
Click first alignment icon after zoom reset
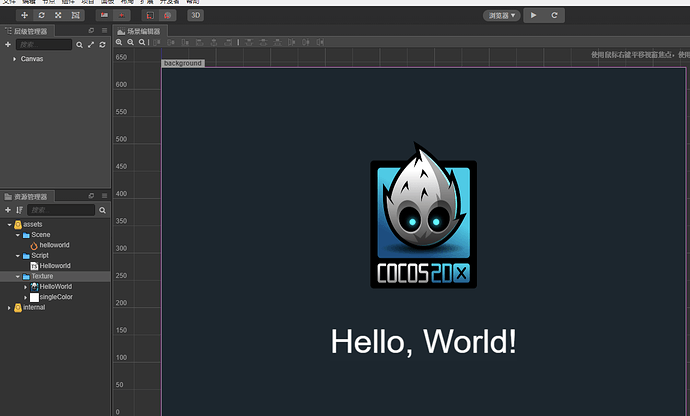(x=157, y=42)
